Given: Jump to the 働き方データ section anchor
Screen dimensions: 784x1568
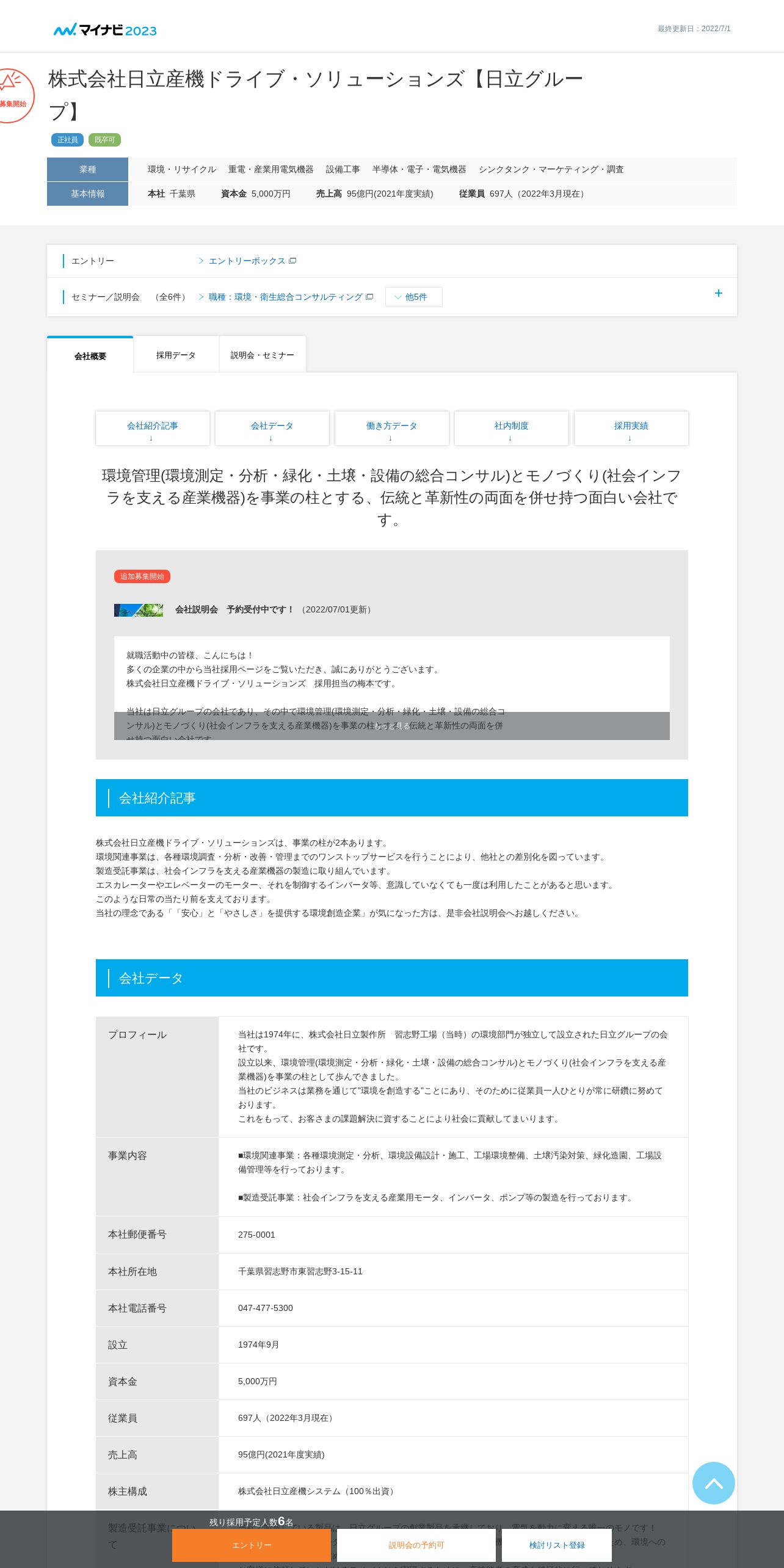Looking at the screenshot, I should (x=392, y=429).
